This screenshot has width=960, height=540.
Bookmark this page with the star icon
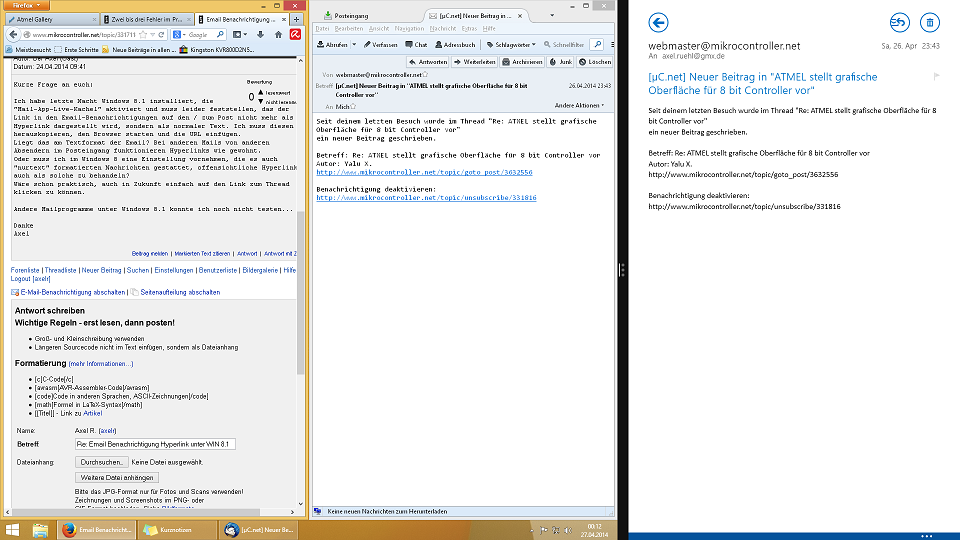[143, 34]
